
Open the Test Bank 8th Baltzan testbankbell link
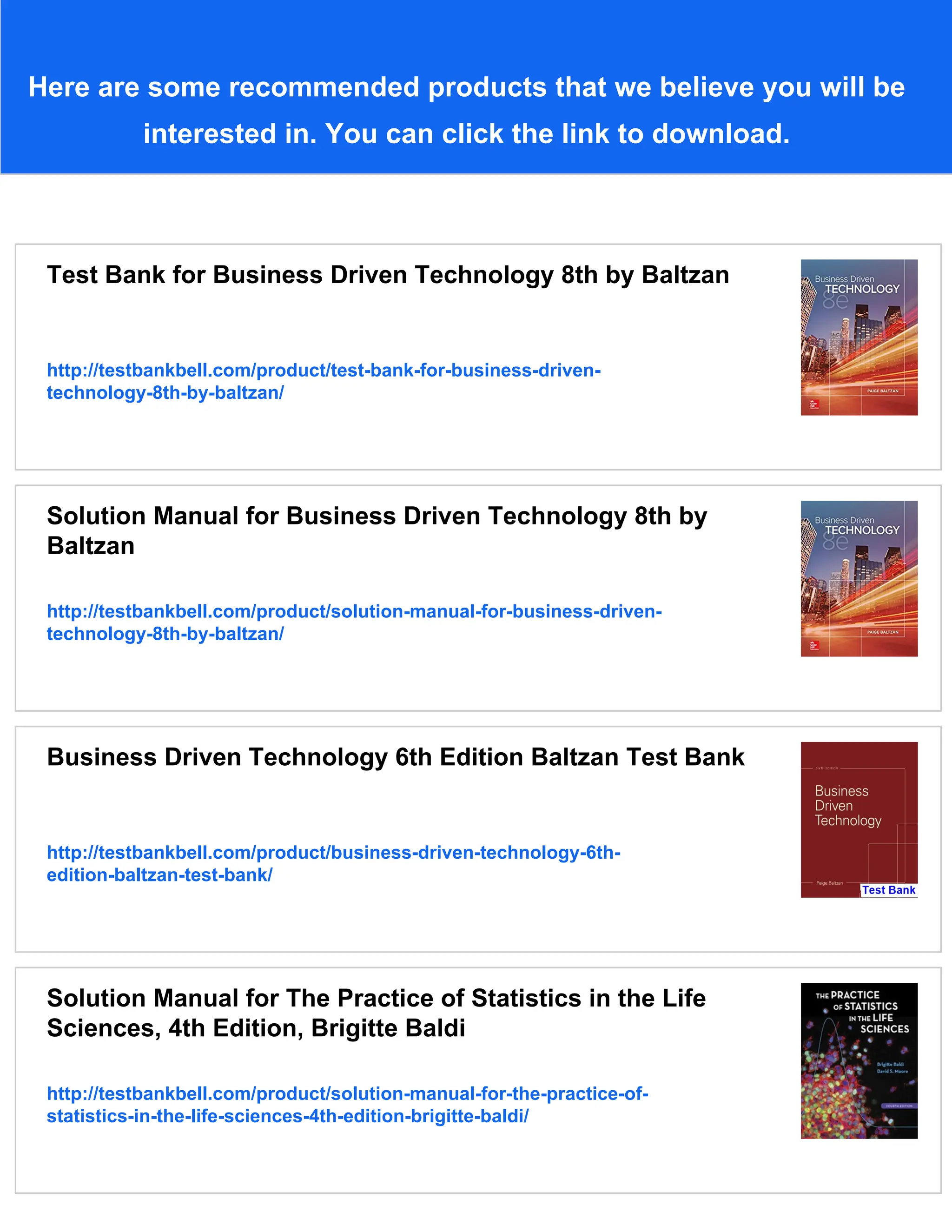[x=323, y=371]
